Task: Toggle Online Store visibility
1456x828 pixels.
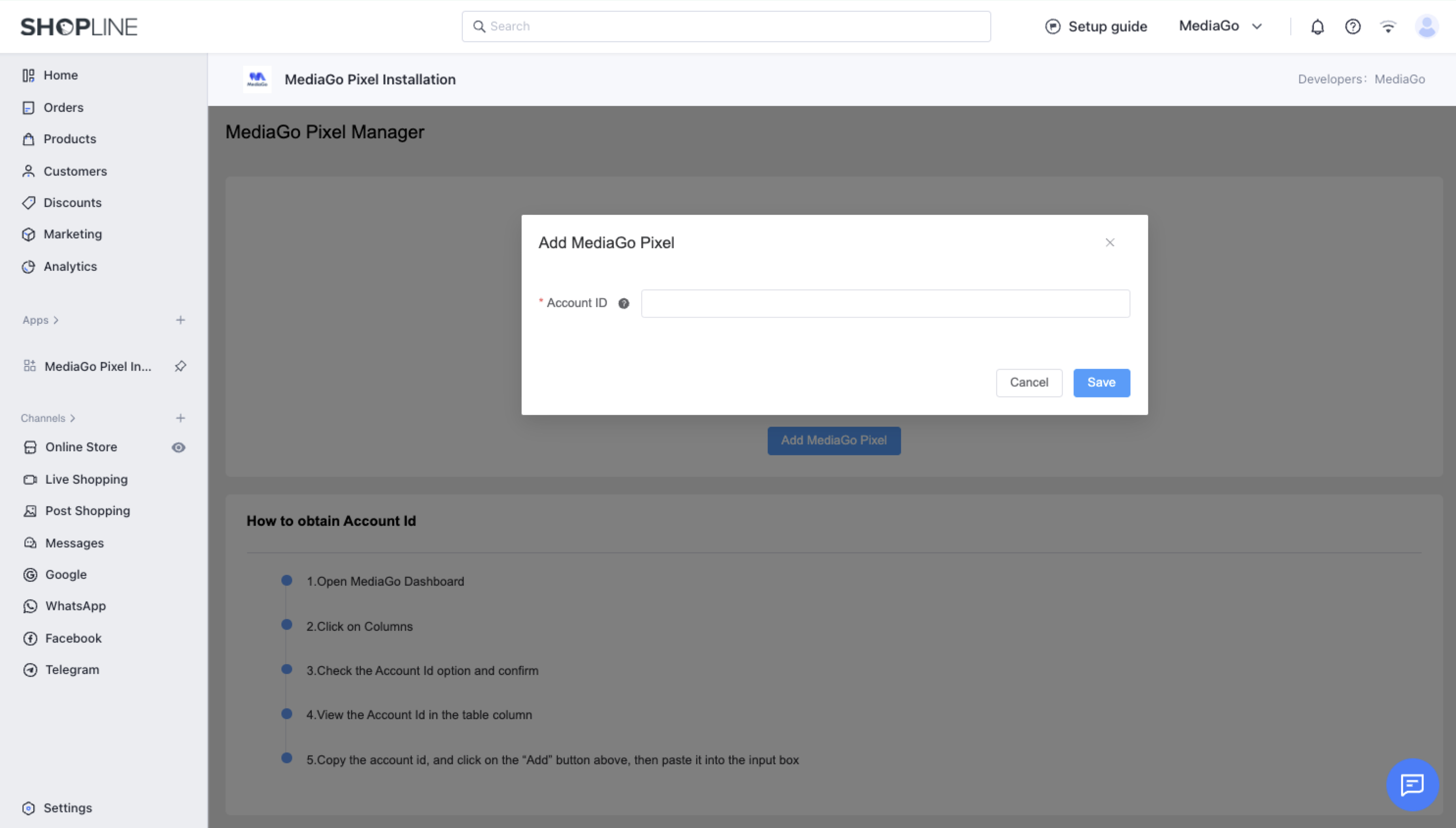Action: [178, 447]
